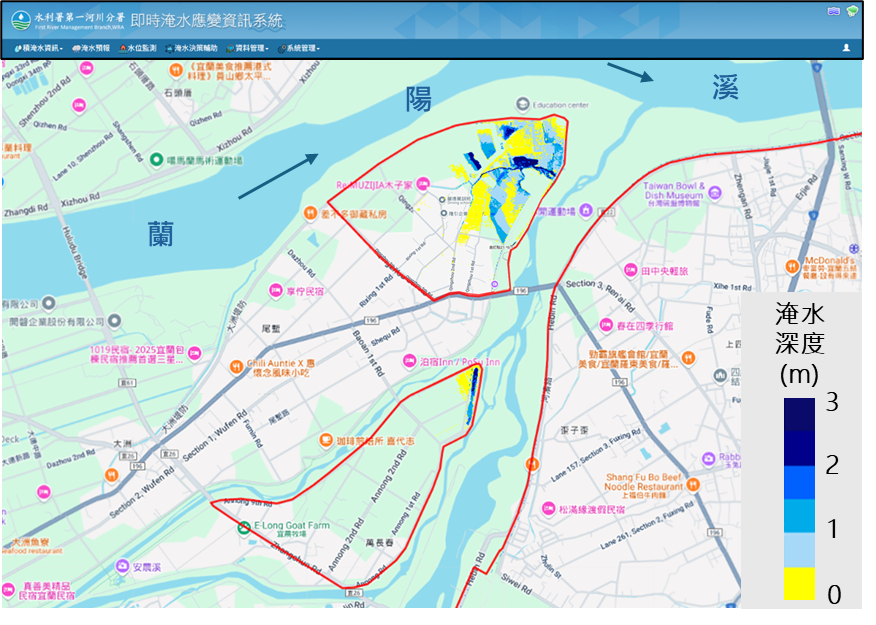This screenshot has height=625, width=876.
Task: Expand the 資料管理 dropdown menu
Action: tap(249, 48)
